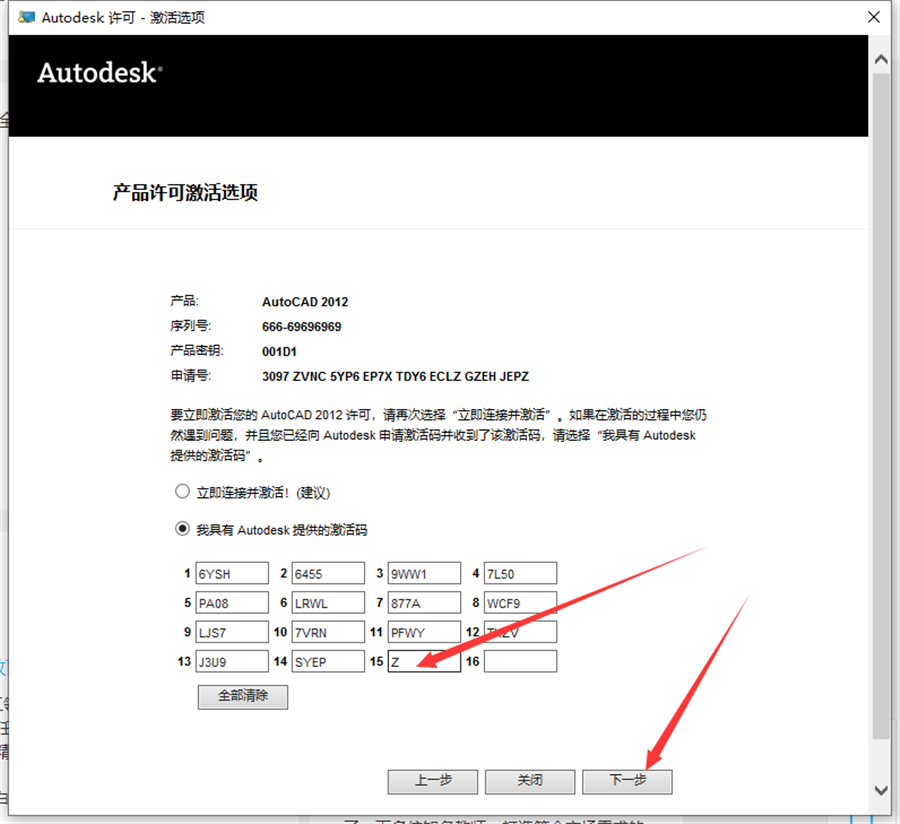Click activation code field 3 with 9WW1
Screen dimensions: 900x824
(424, 573)
